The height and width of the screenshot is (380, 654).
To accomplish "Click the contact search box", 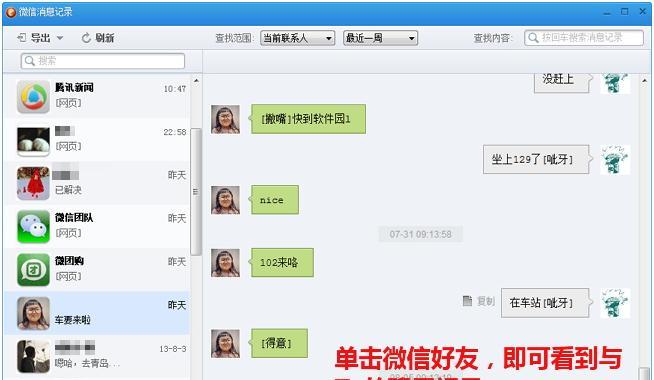I will (x=103, y=61).
